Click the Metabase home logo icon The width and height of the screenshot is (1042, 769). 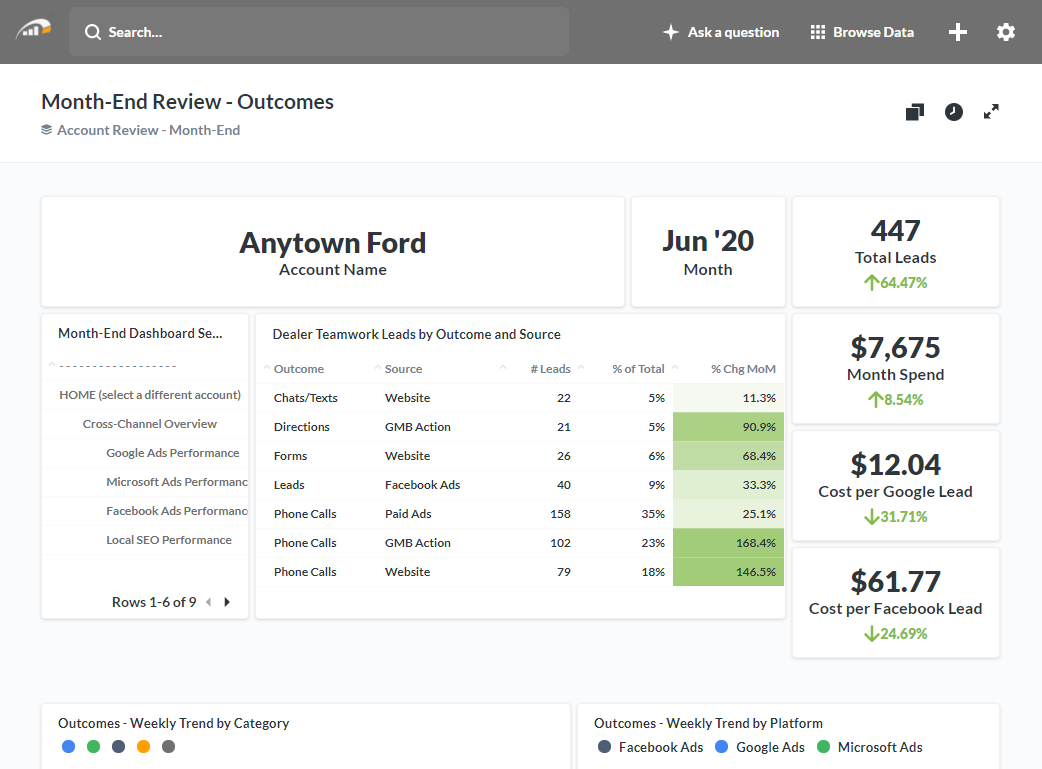(x=33, y=31)
